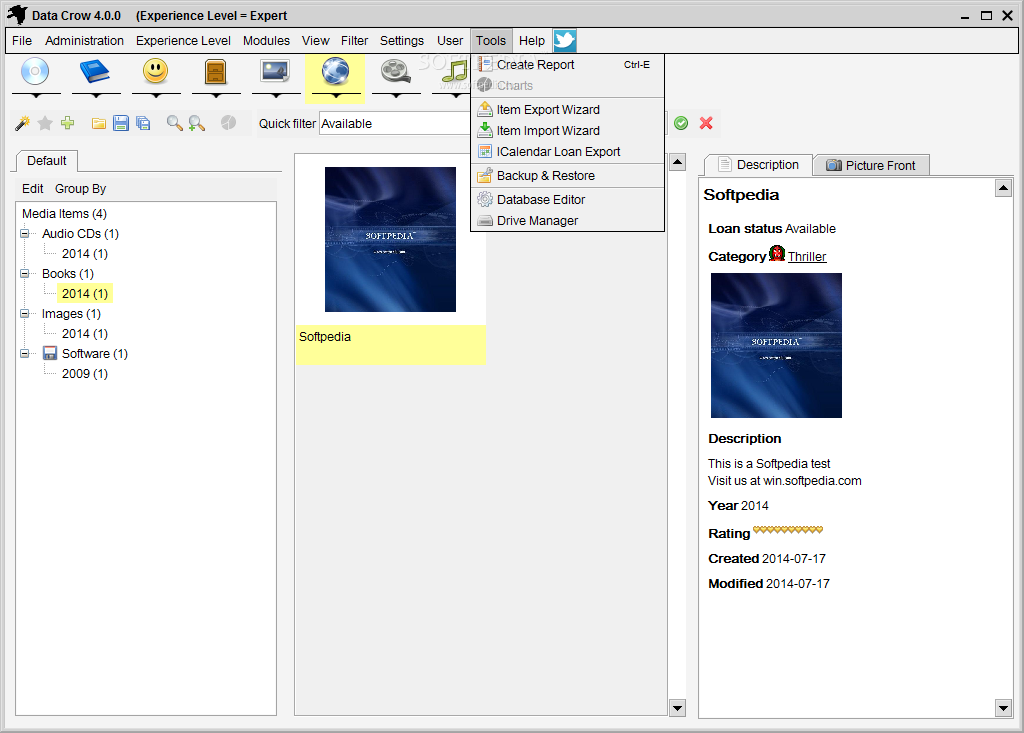Select the wooden cabinet Container module
This screenshot has height=733, width=1024.
click(x=216, y=72)
